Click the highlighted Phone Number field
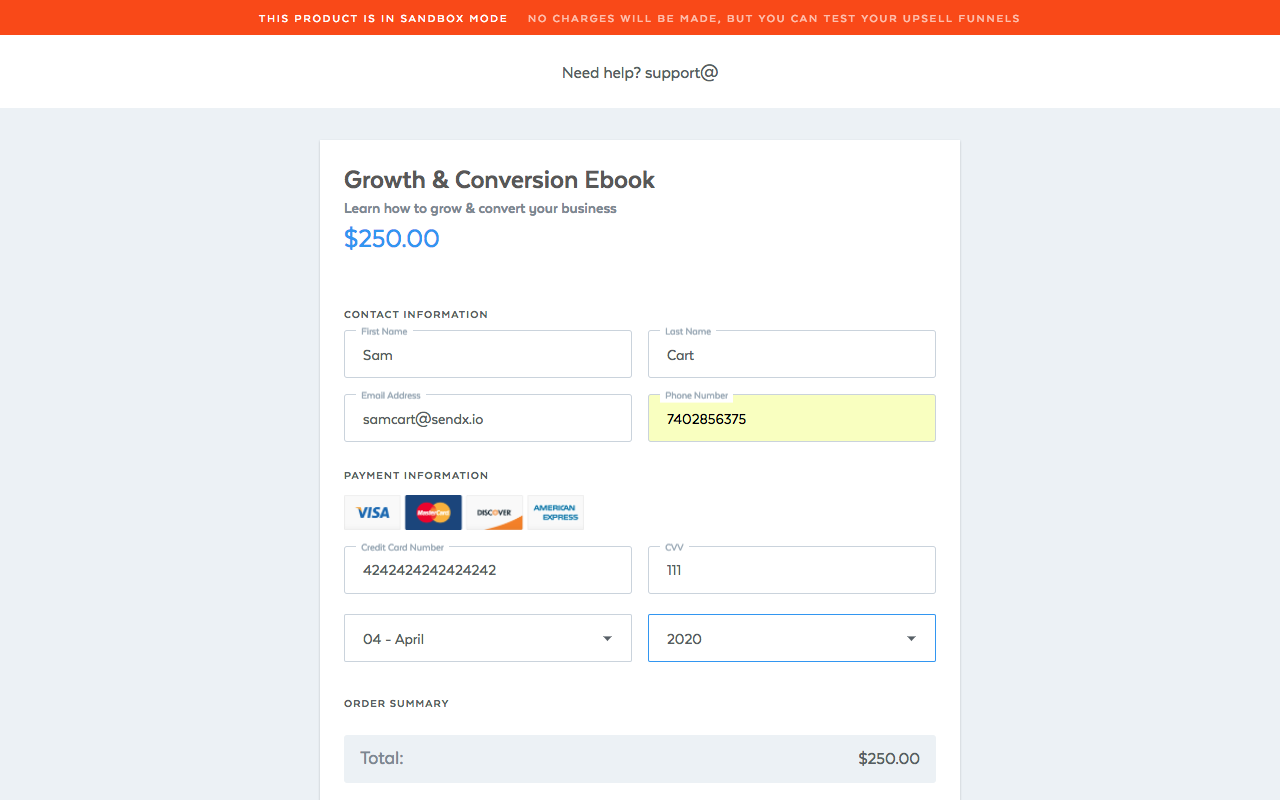Viewport: 1280px width, 800px height. 792,418
